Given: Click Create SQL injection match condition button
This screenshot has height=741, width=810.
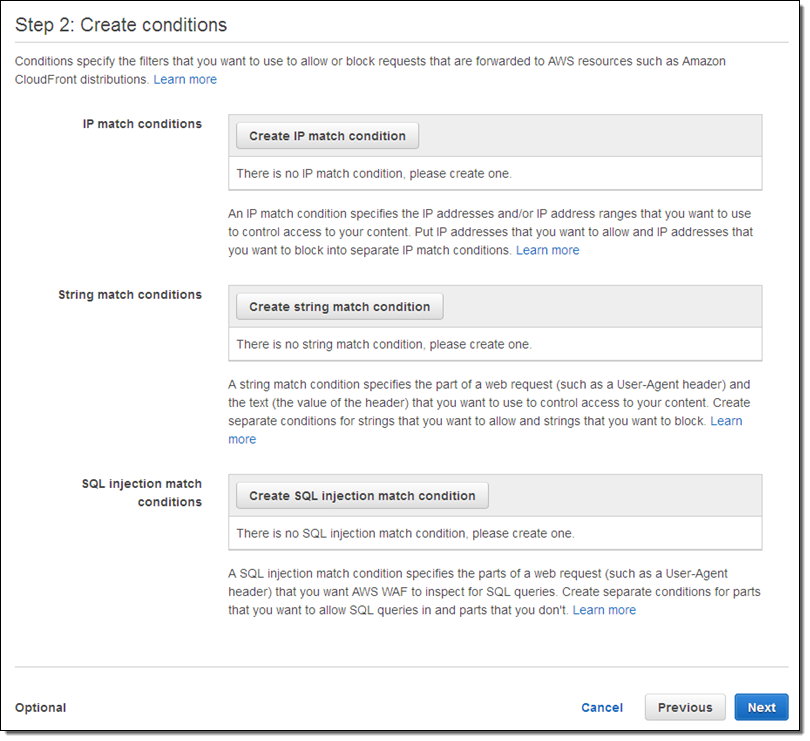Looking at the screenshot, I should pos(362,496).
